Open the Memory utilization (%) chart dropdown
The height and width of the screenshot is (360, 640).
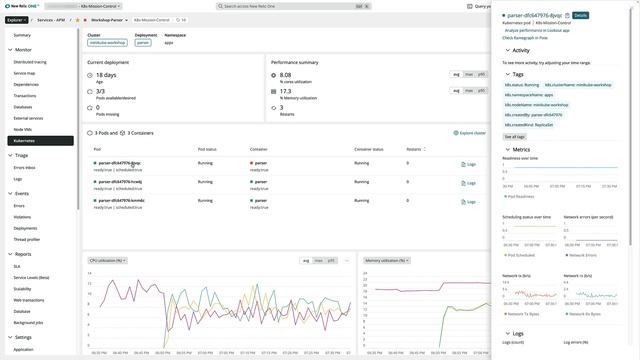[387, 260]
